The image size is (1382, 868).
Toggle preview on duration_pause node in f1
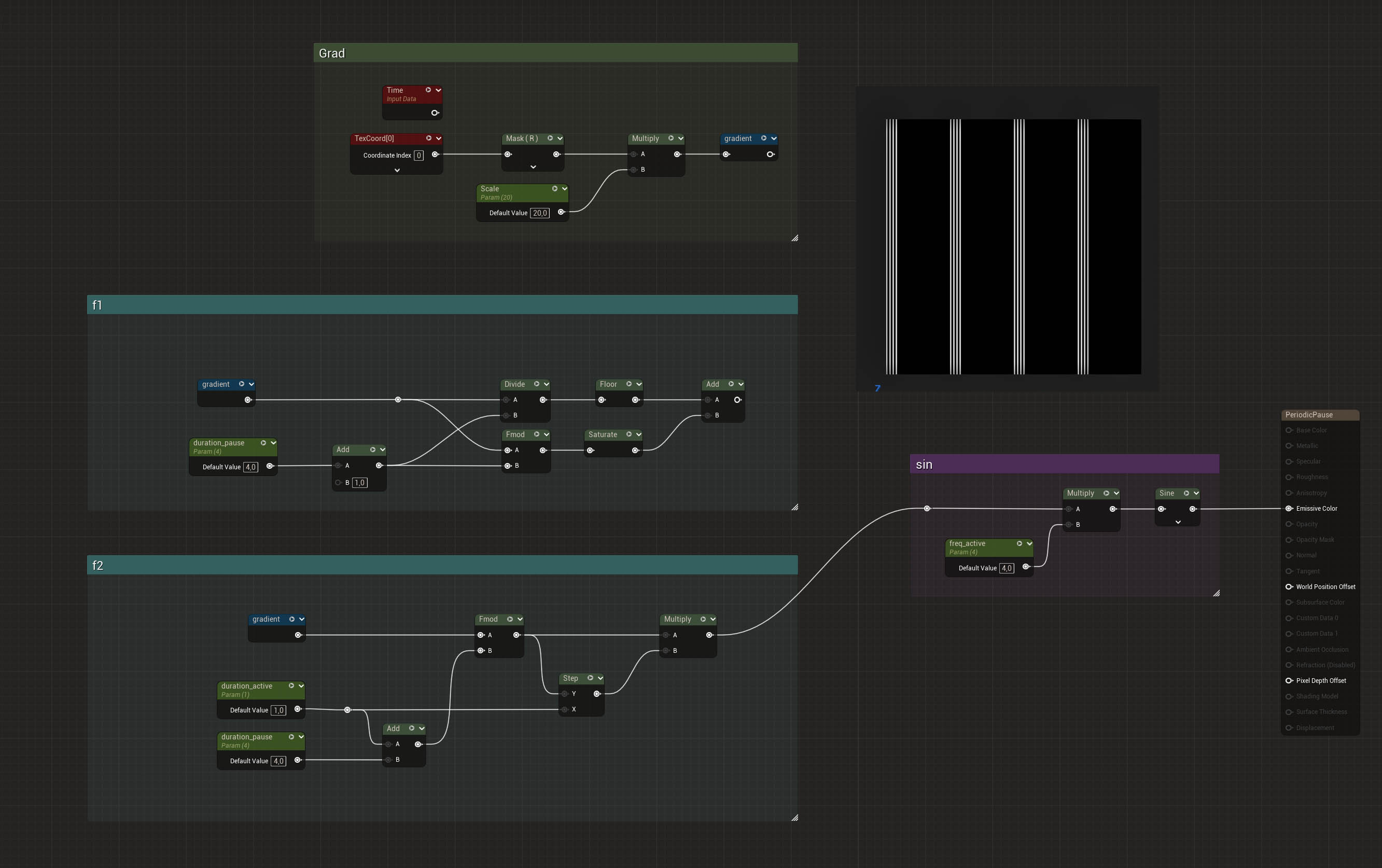(x=263, y=443)
